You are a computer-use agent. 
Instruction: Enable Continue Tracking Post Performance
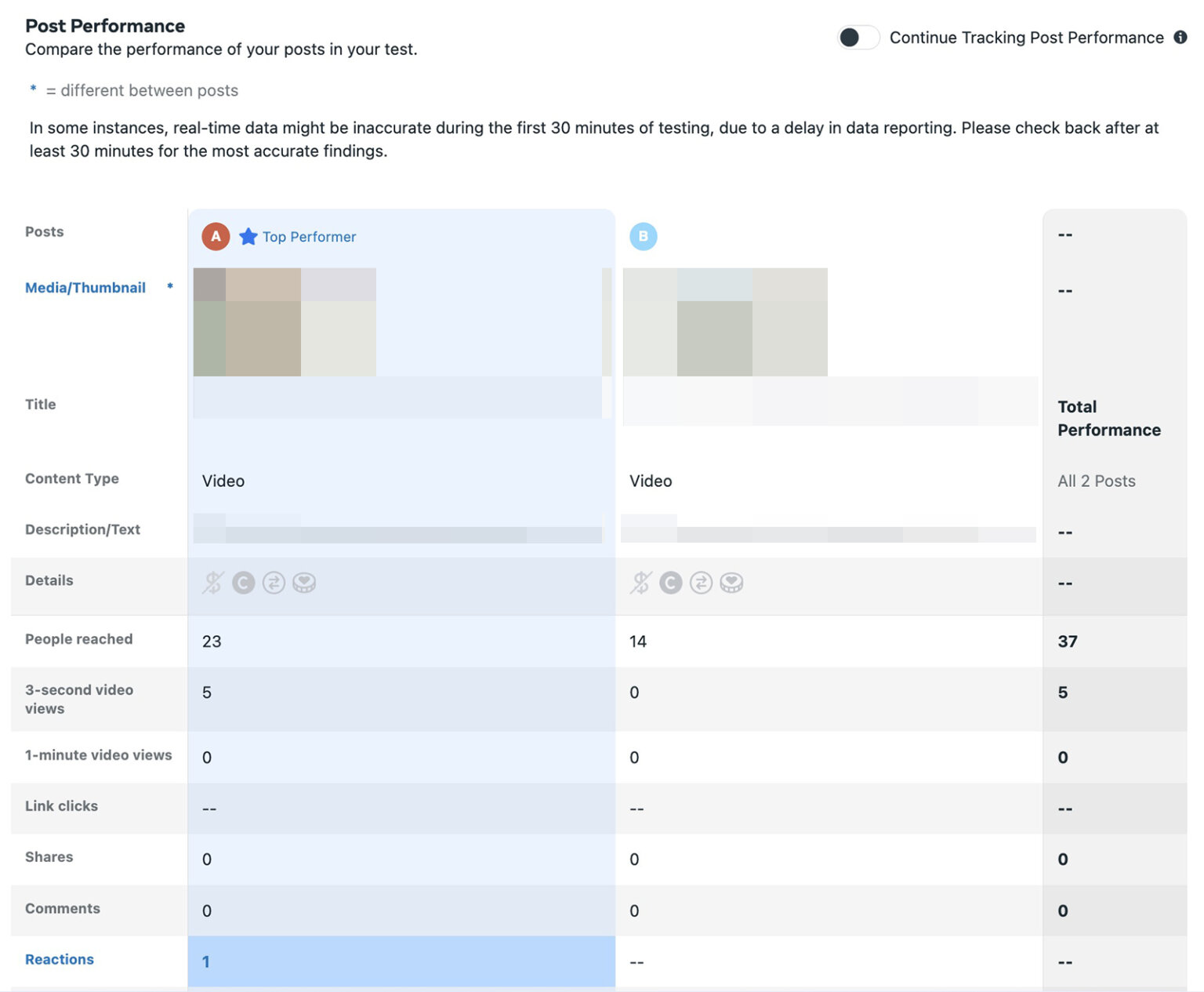click(858, 37)
